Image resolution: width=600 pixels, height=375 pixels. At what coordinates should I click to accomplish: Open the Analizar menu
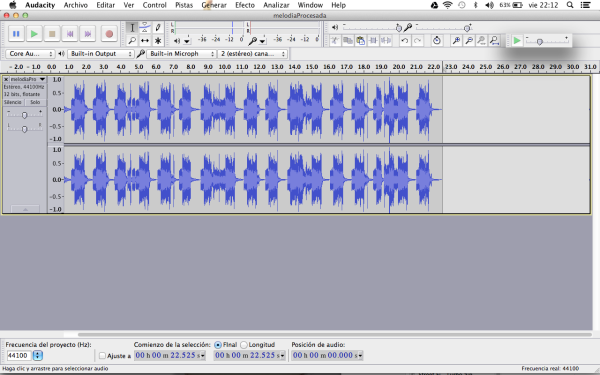click(x=276, y=5)
